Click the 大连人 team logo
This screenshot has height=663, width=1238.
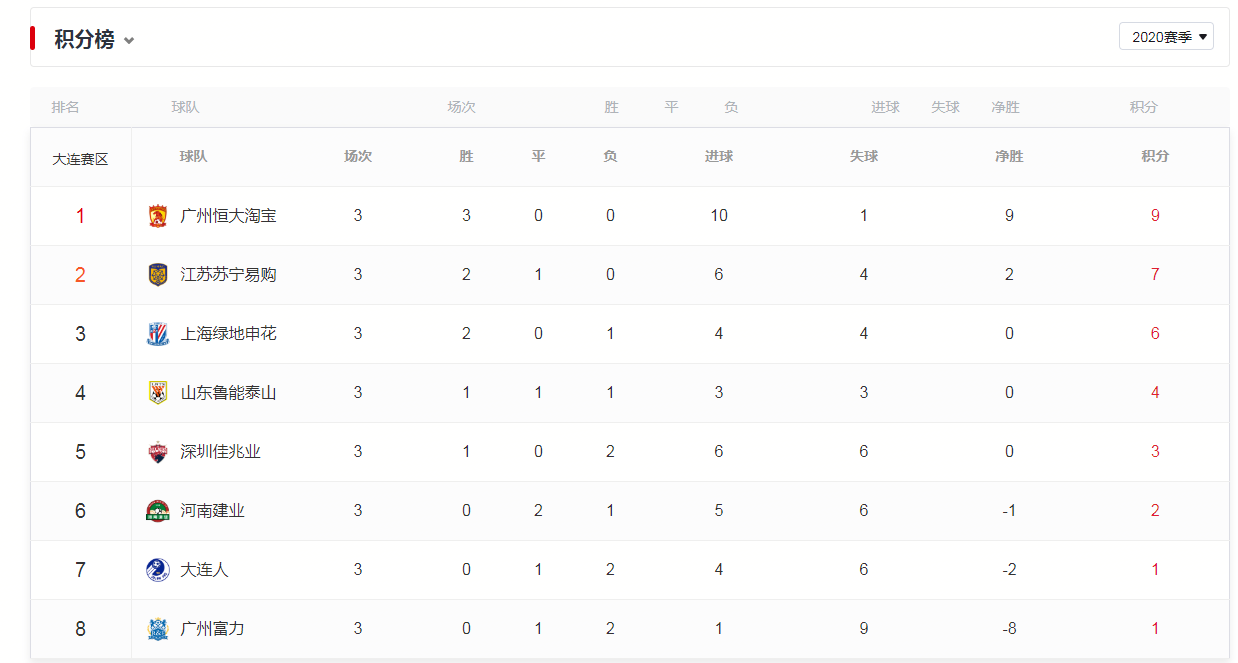(158, 570)
